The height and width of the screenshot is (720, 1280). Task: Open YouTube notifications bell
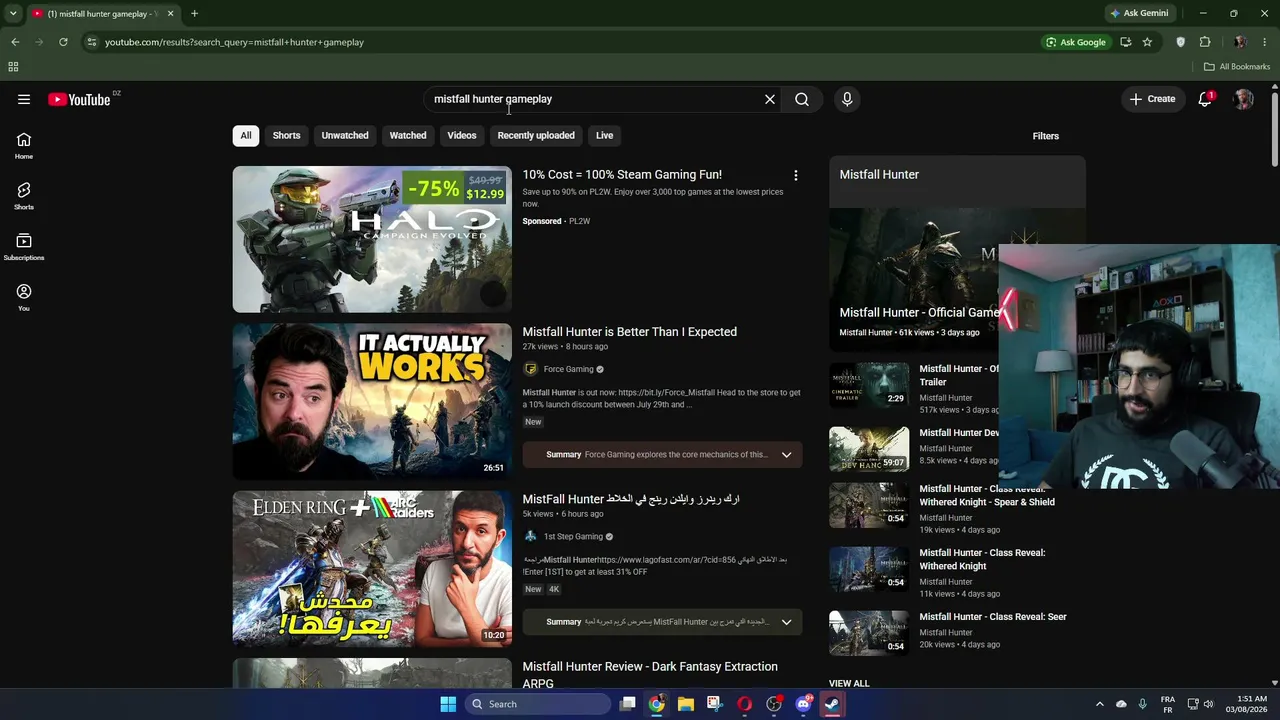[x=1205, y=99]
